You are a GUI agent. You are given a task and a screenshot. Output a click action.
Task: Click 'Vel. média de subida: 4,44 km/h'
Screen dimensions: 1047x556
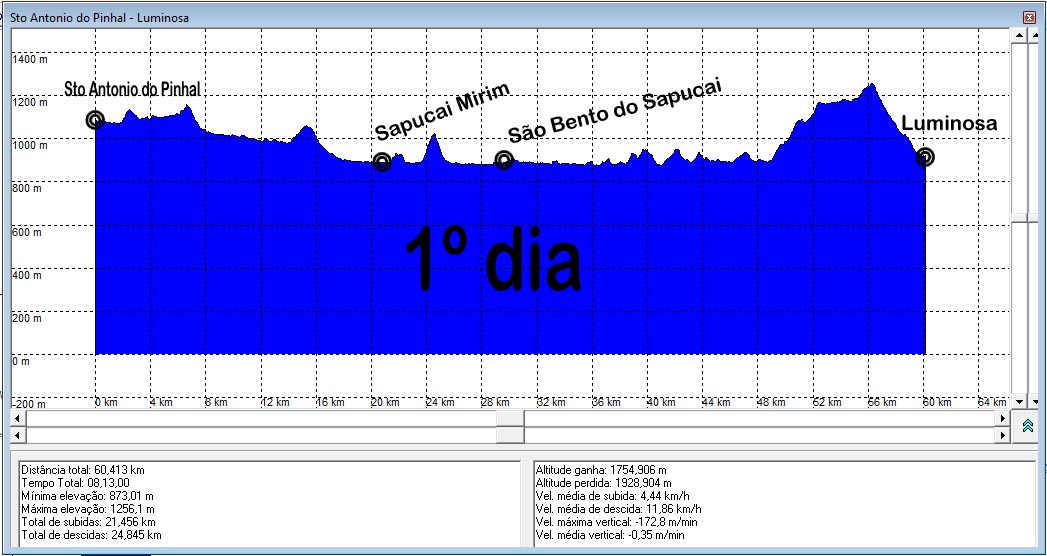pos(612,496)
